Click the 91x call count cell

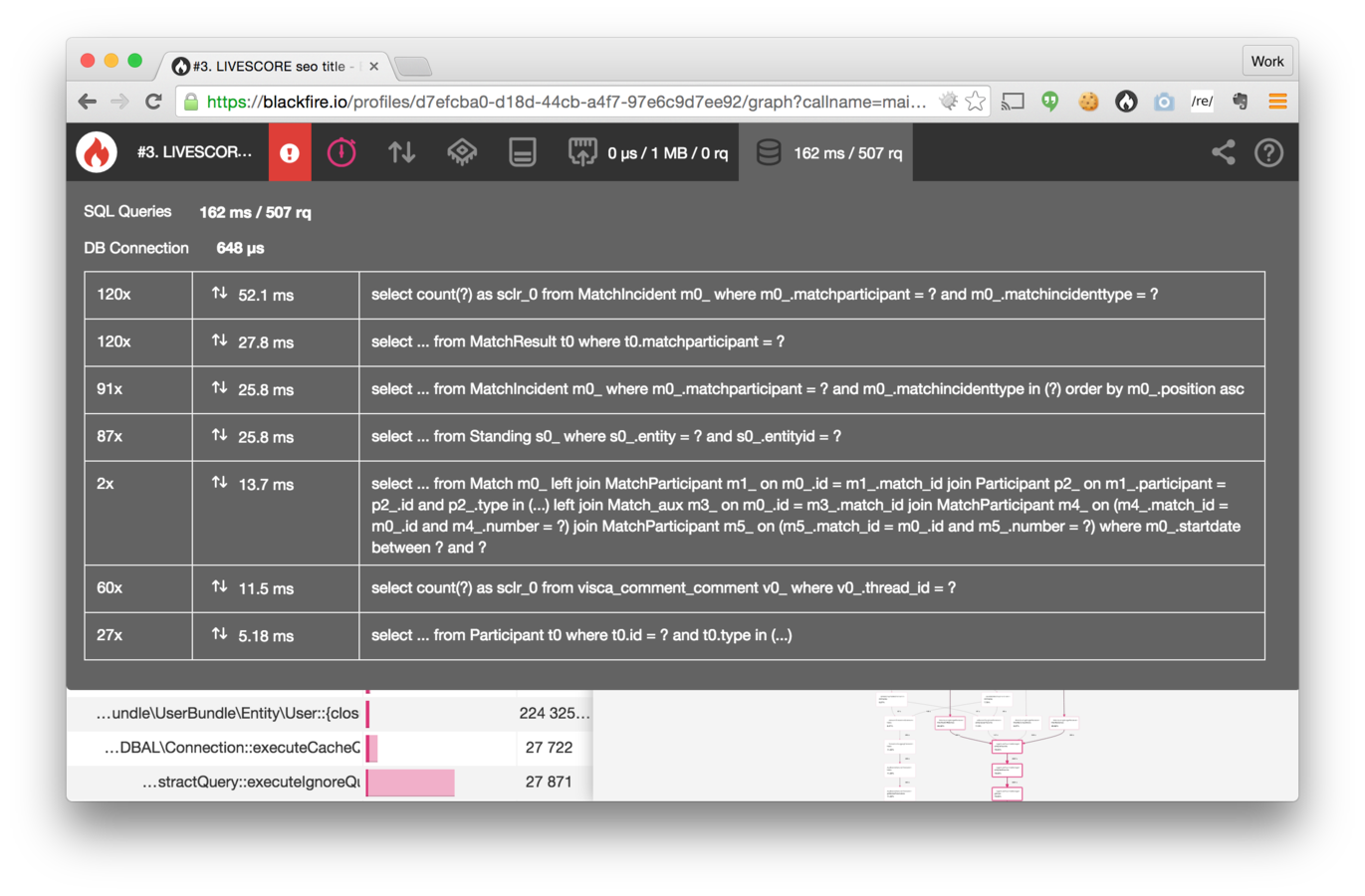(138, 389)
